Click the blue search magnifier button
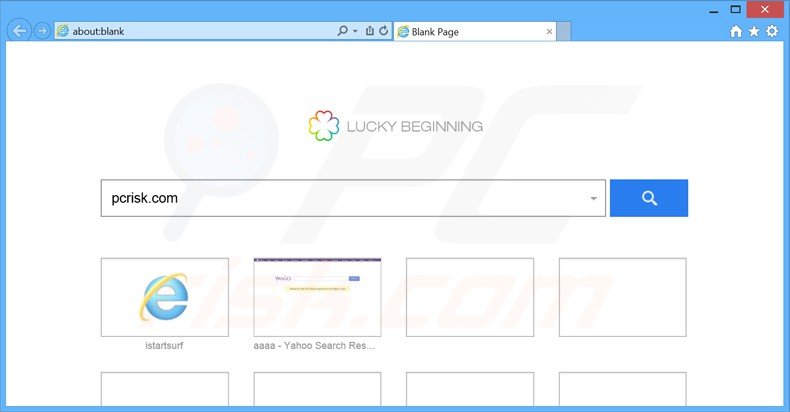This screenshot has width=790, height=412. (x=649, y=198)
